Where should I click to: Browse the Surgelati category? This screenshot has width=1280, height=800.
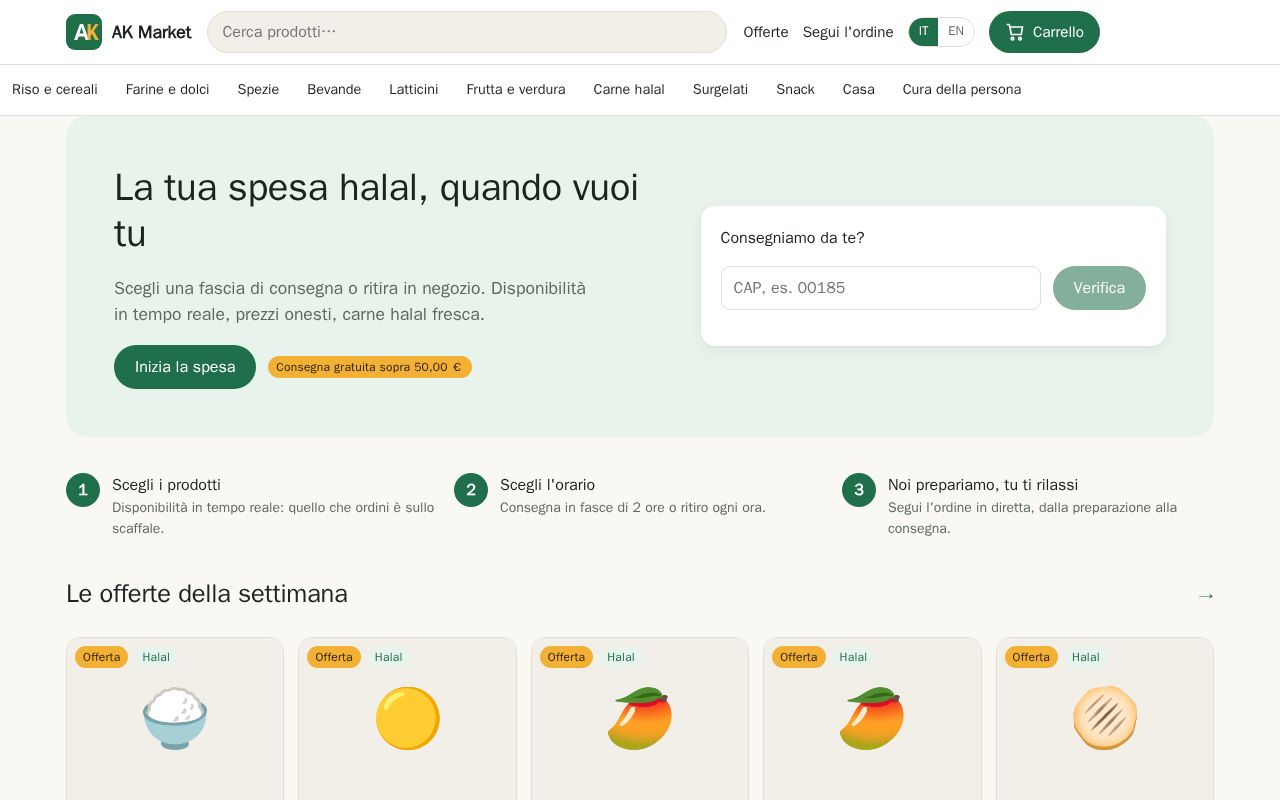click(x=720, y=90)
